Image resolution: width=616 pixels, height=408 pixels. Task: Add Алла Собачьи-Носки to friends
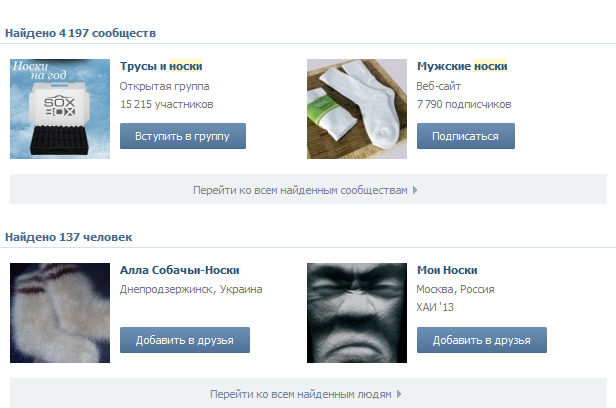[185, 340]
